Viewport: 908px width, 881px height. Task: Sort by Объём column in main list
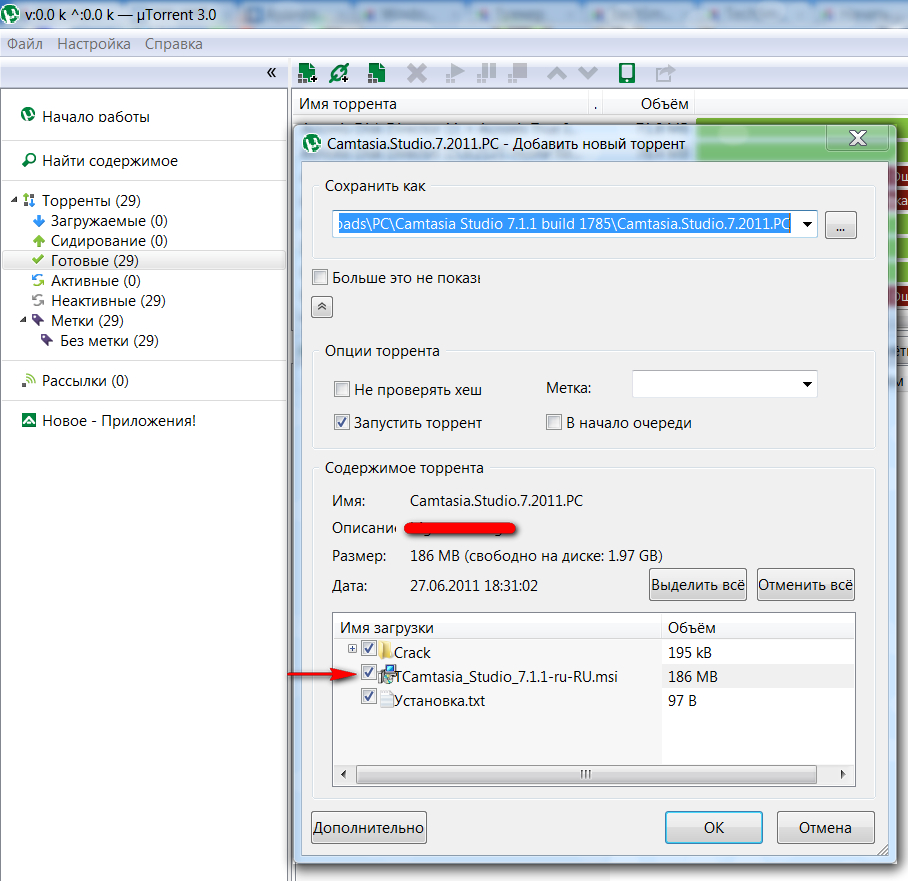[x=664, y=104]
